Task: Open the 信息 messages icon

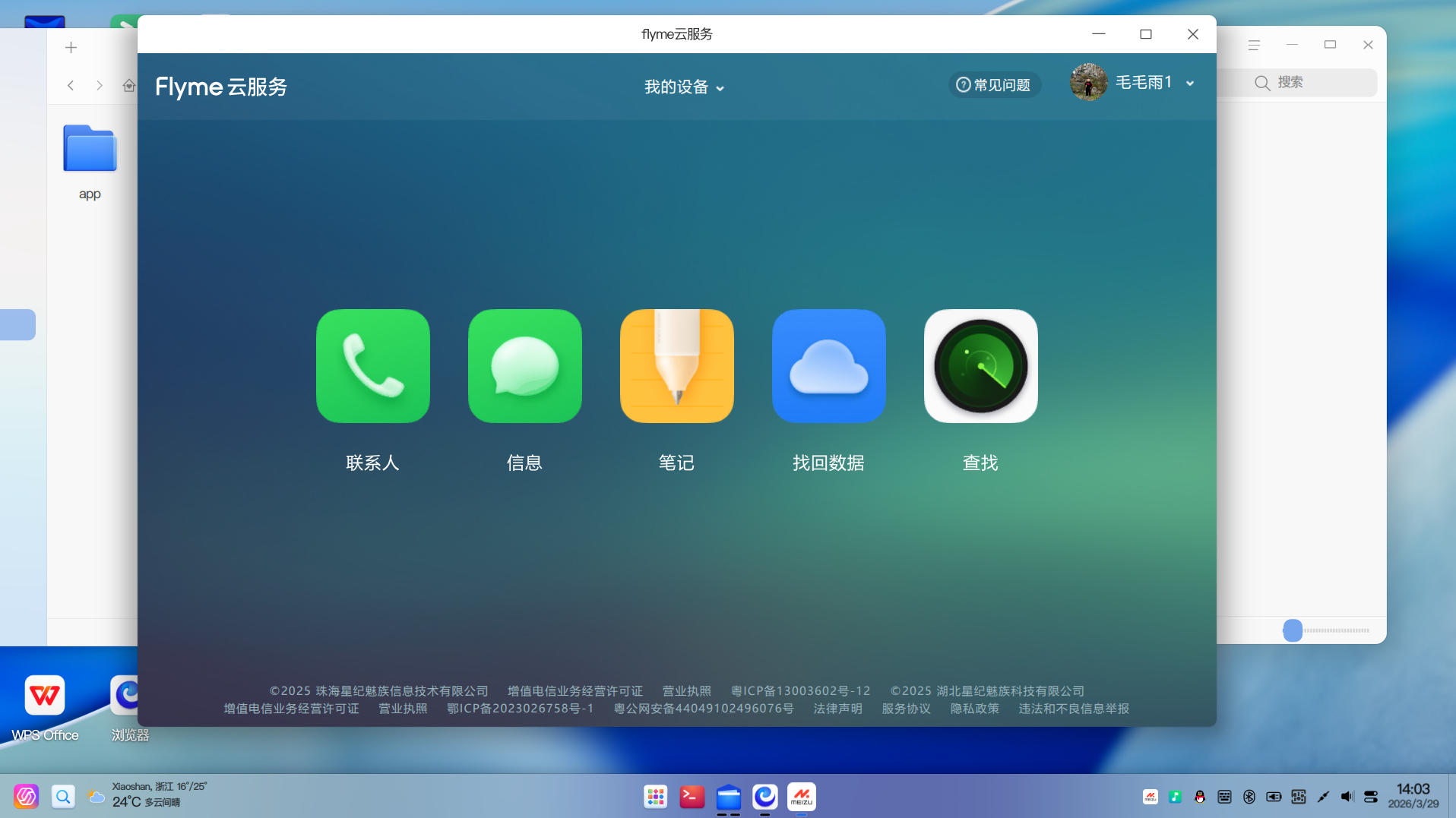Action: 524,366
